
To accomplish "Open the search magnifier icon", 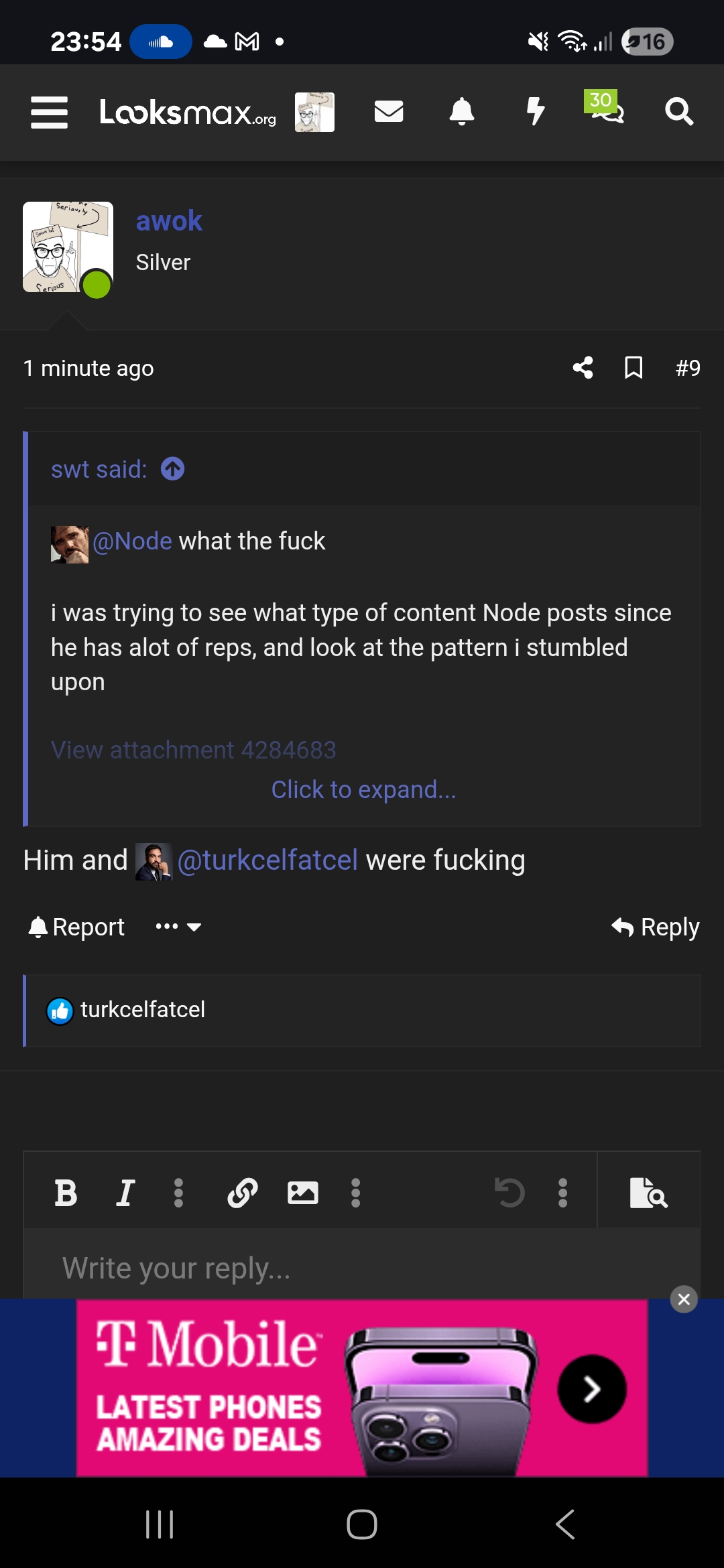I will click(x=678, y=111).
